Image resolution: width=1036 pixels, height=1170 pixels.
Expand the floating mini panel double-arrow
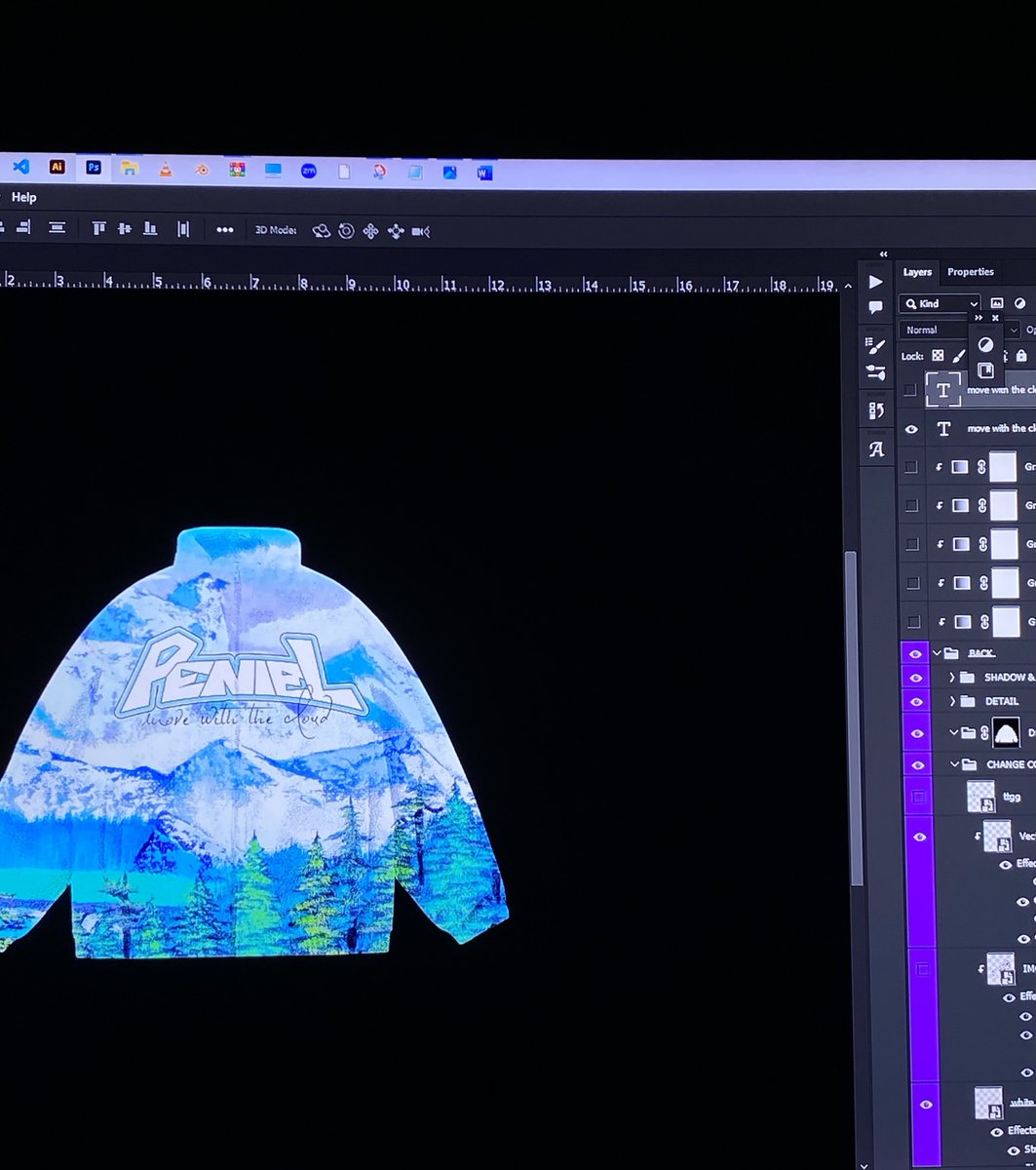(x=978, y=318)
